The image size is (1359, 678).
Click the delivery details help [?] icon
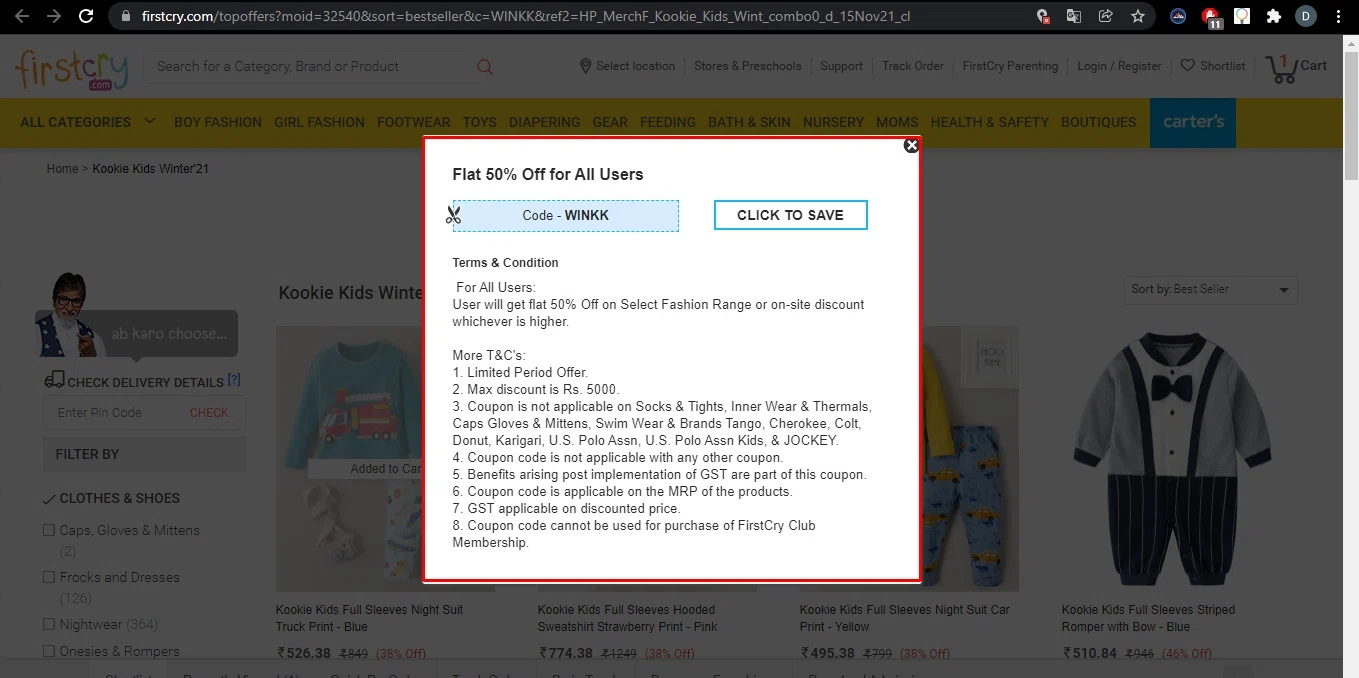(x=234, y=380)
